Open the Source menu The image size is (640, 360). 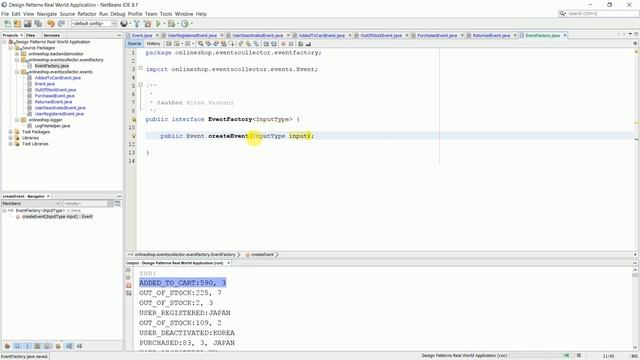(67, 14)
